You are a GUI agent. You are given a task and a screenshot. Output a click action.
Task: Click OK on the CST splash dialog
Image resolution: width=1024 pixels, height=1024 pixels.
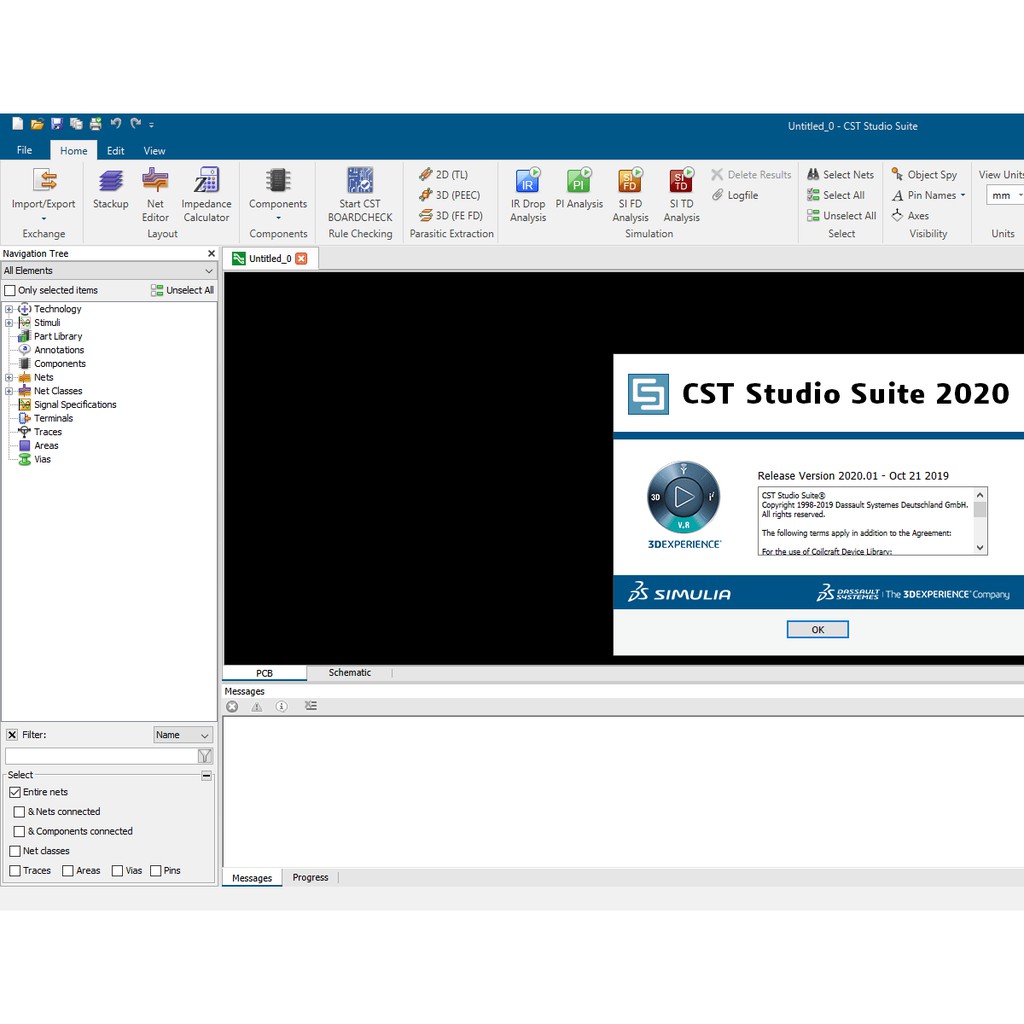click(817, 629)
